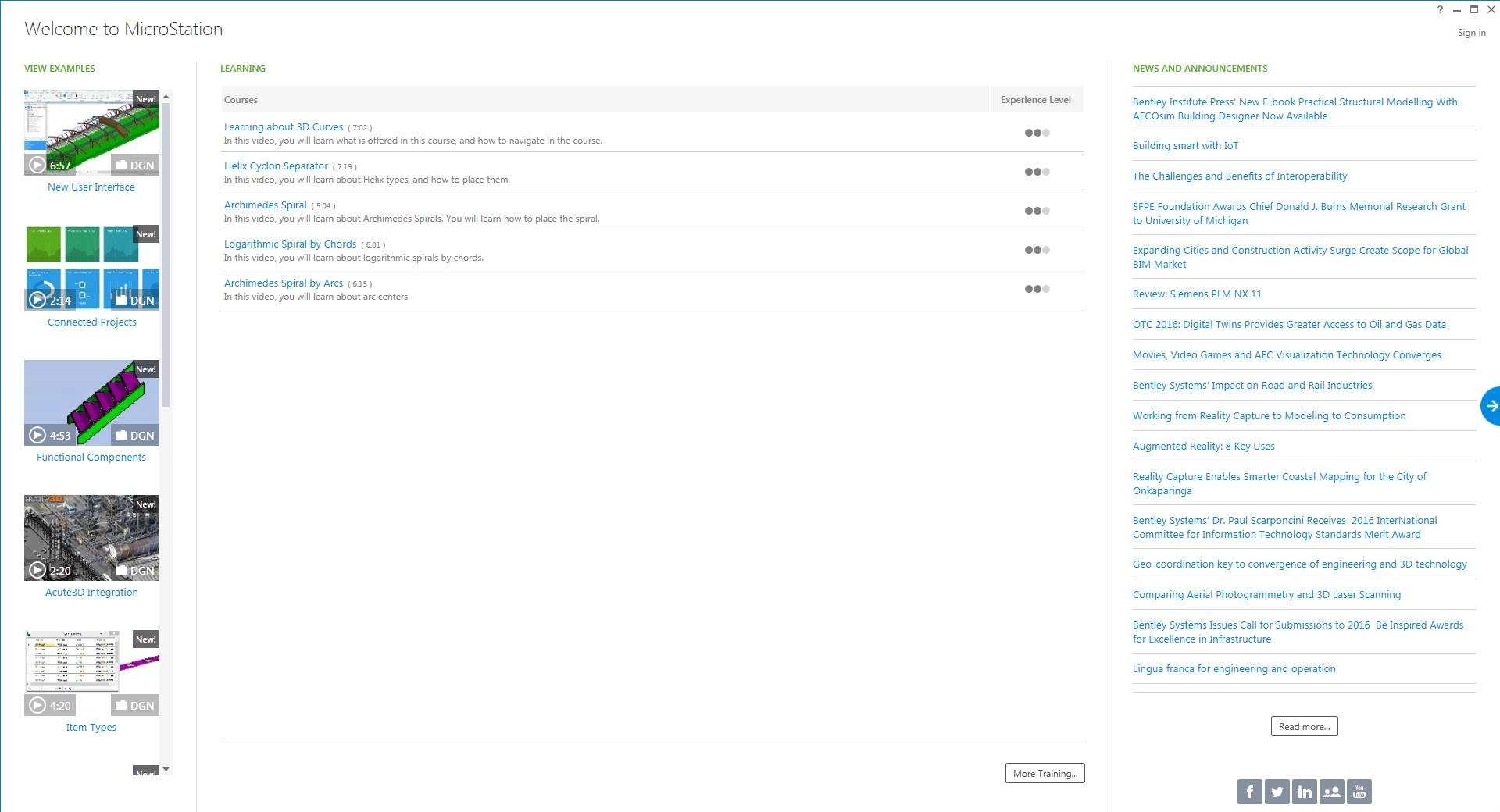Click the Courses column header
This screenshot has height=812, width=1500.
[x=605, y=100]
